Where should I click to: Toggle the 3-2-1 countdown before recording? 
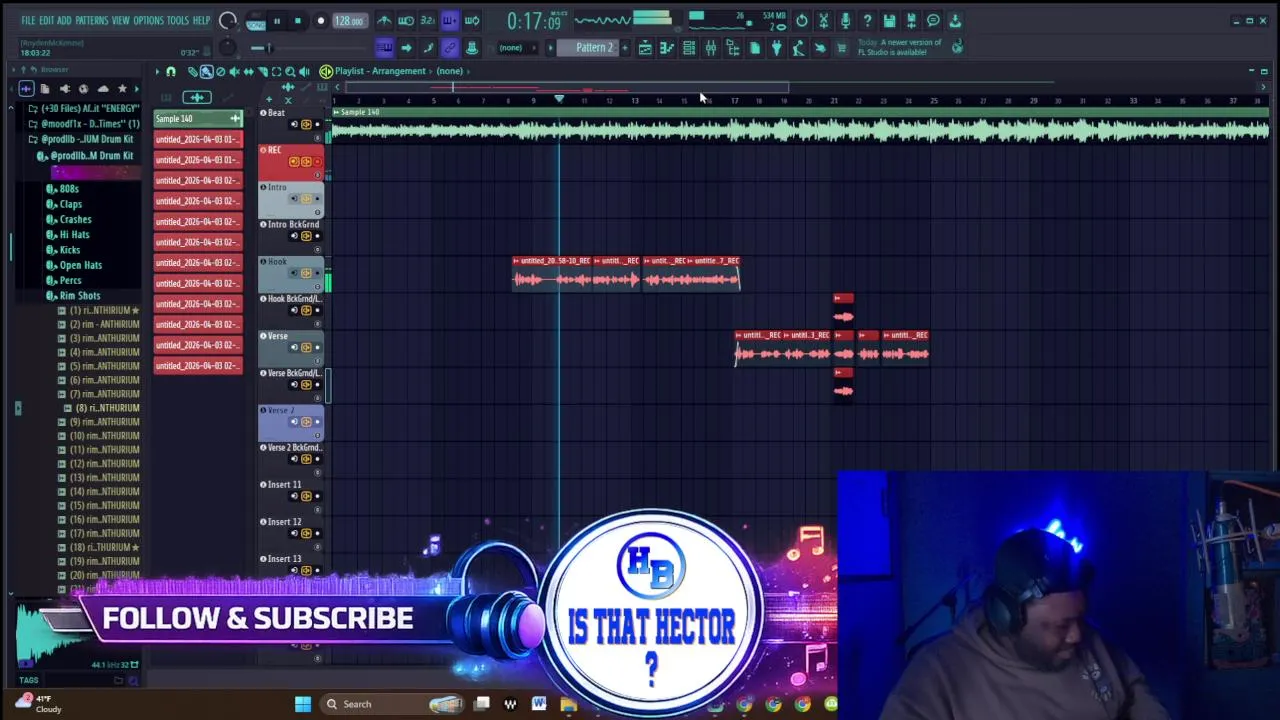pos(428,20)
